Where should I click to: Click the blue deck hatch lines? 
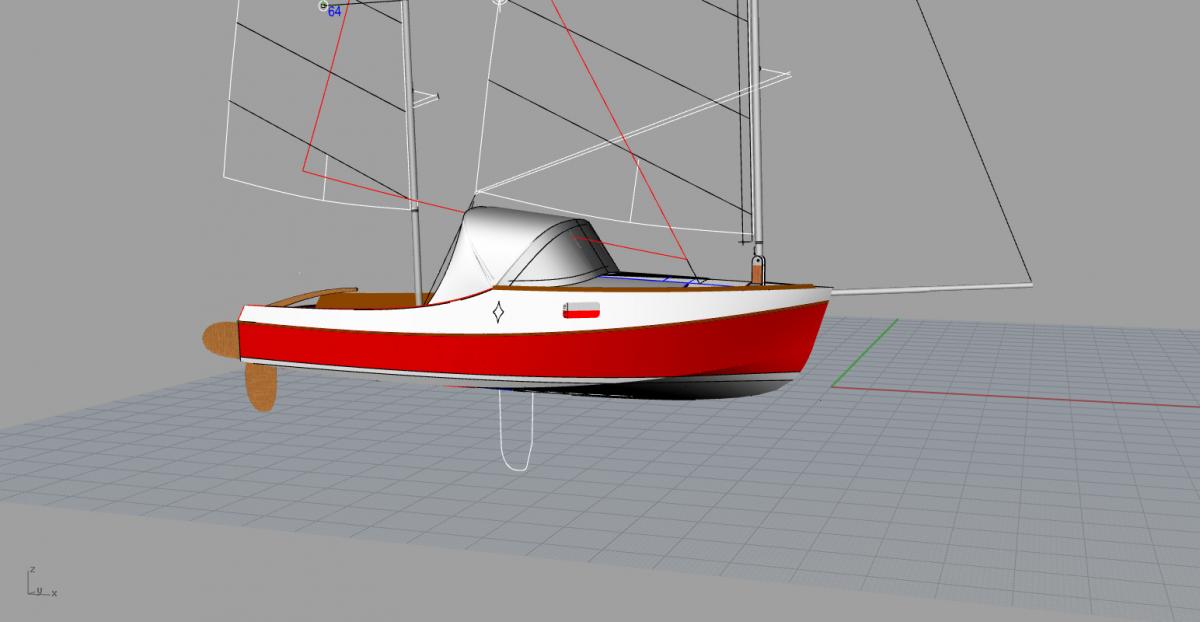tap(665, 281)
